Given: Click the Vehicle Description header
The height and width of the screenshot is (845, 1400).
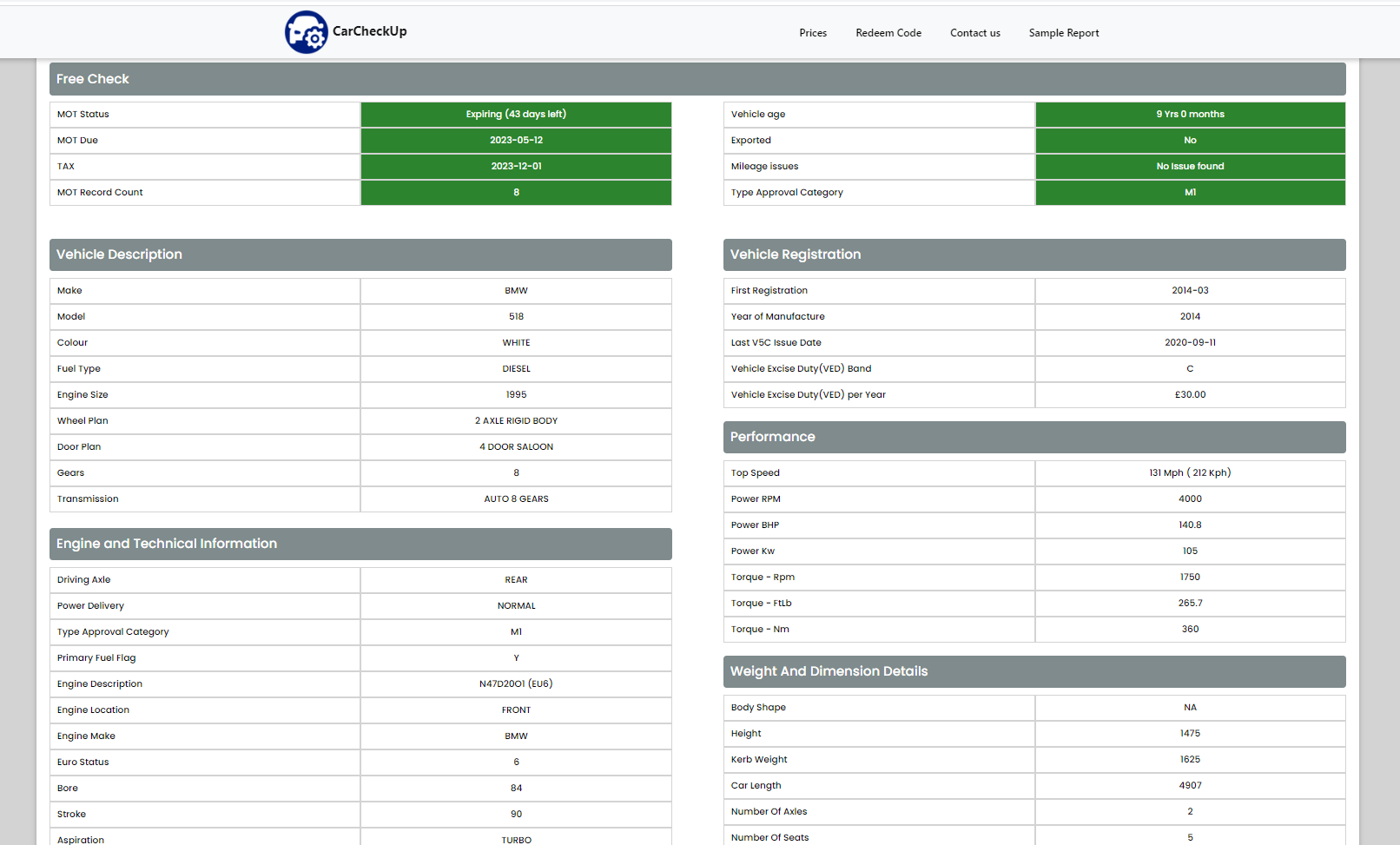Looking at the screenshot, I should (x=360, y=254).
